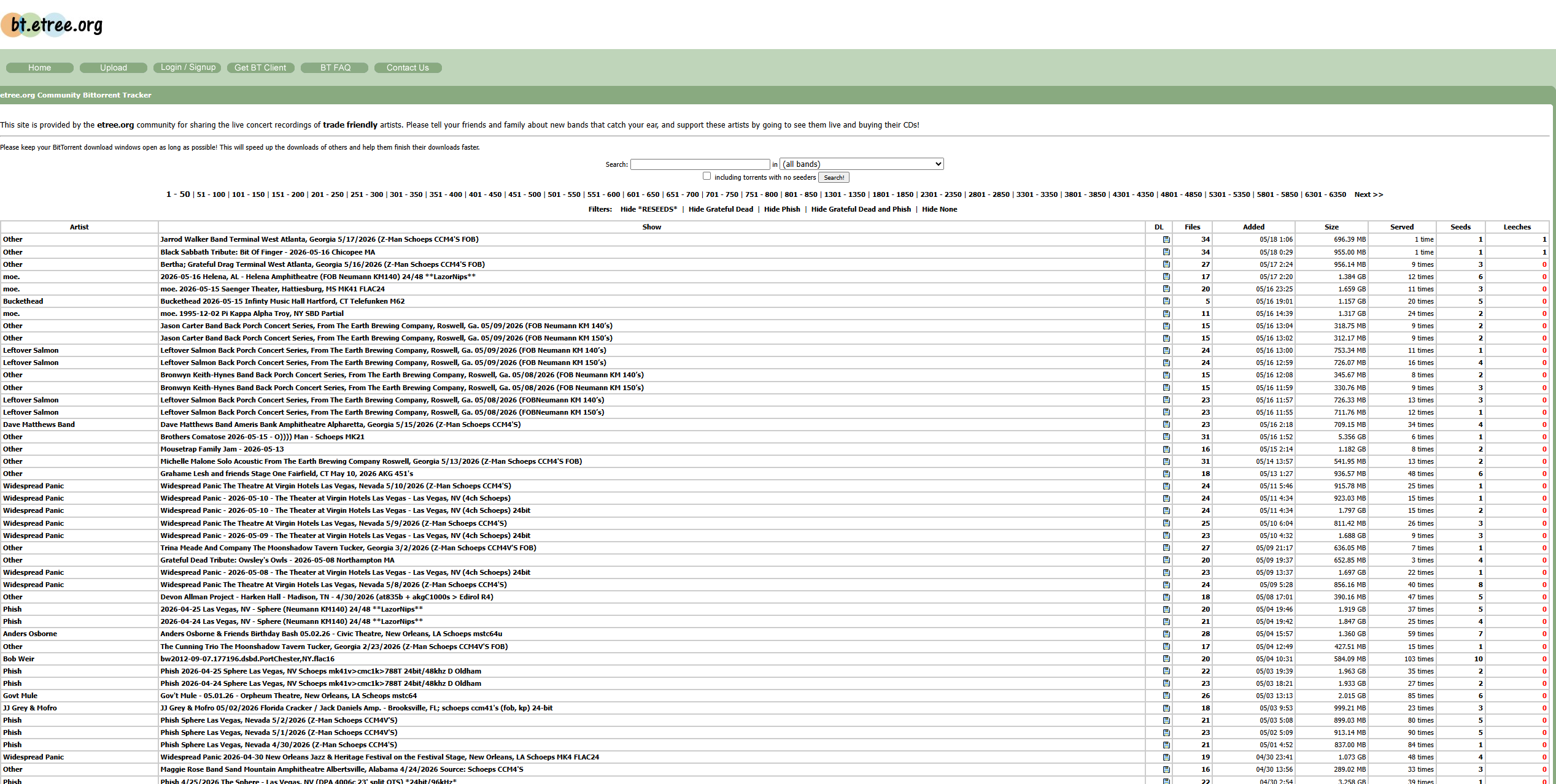Go to results page 501 - 550

564,194
